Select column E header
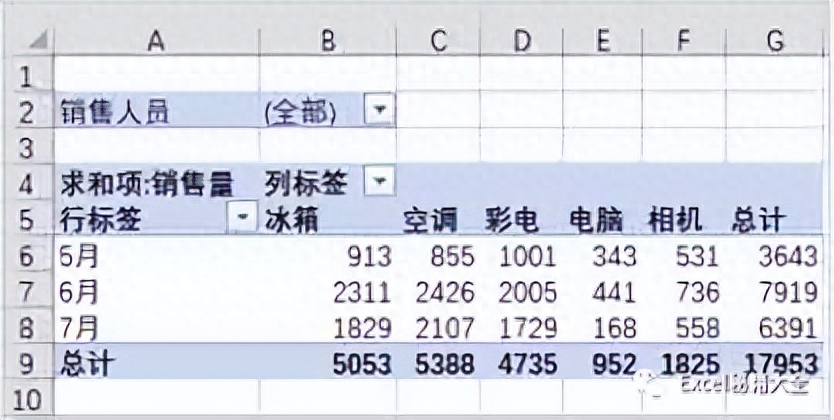The image size is (834, 420). 602,41
